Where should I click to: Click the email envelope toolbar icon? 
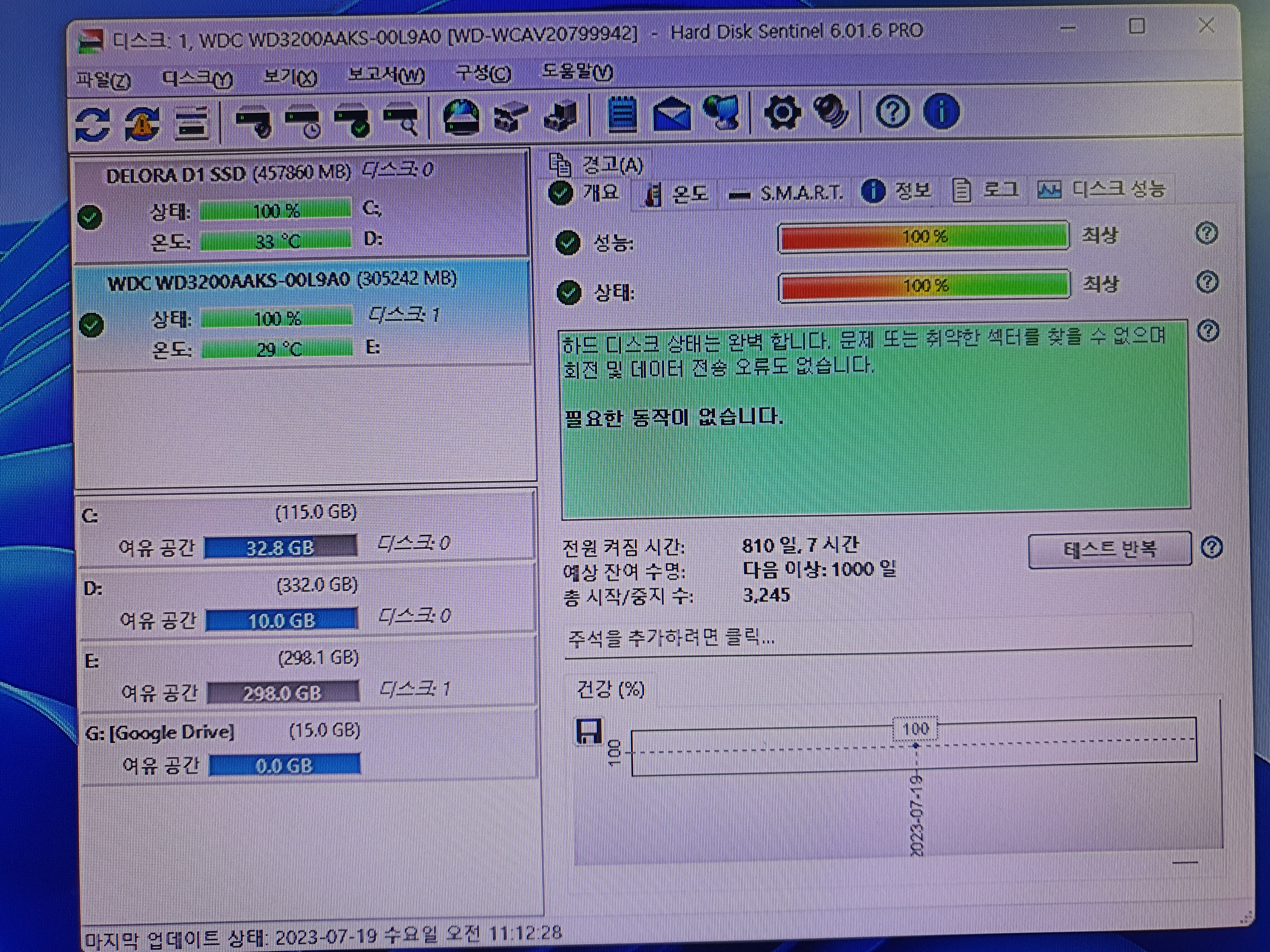click(x=672, y=114)
